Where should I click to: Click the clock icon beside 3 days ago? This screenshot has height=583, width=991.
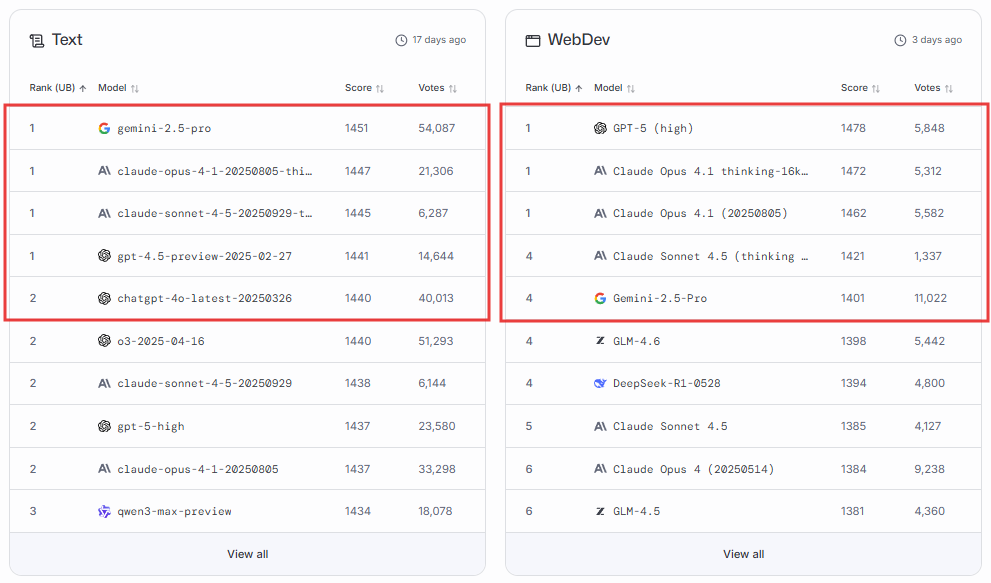pos(900,40)
